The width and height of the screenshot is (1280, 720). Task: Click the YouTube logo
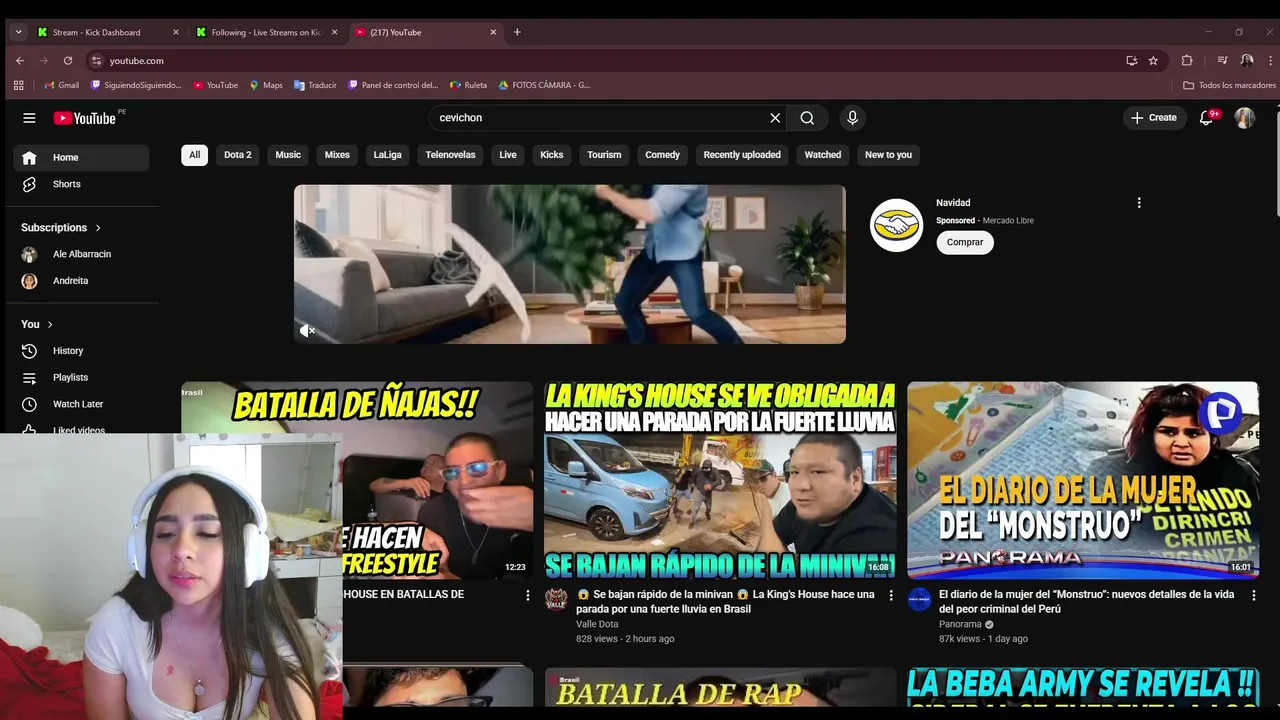point(85,118)
